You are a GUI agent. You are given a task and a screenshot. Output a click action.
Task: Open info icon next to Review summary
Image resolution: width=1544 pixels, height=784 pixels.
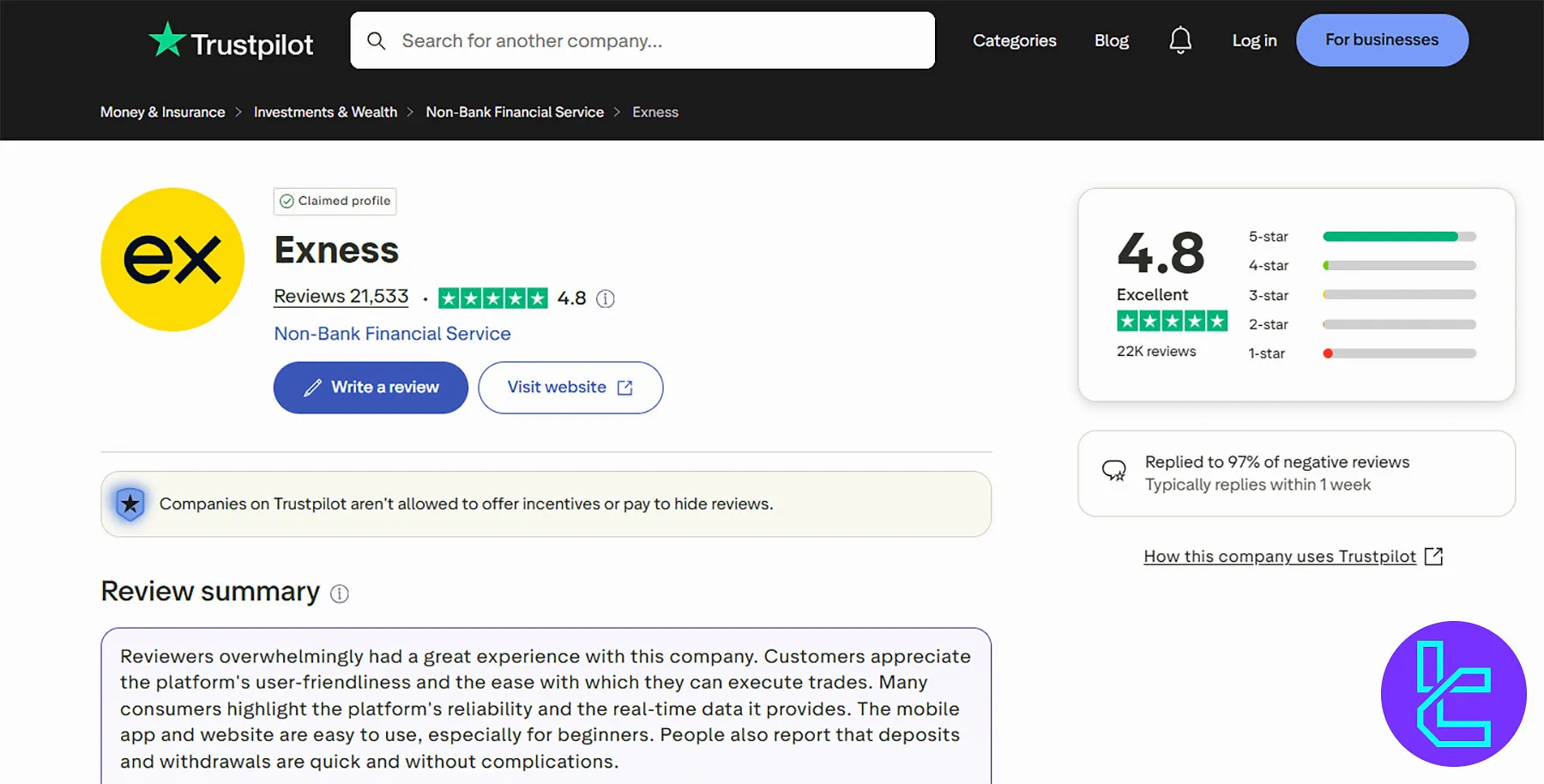[340, 594]
